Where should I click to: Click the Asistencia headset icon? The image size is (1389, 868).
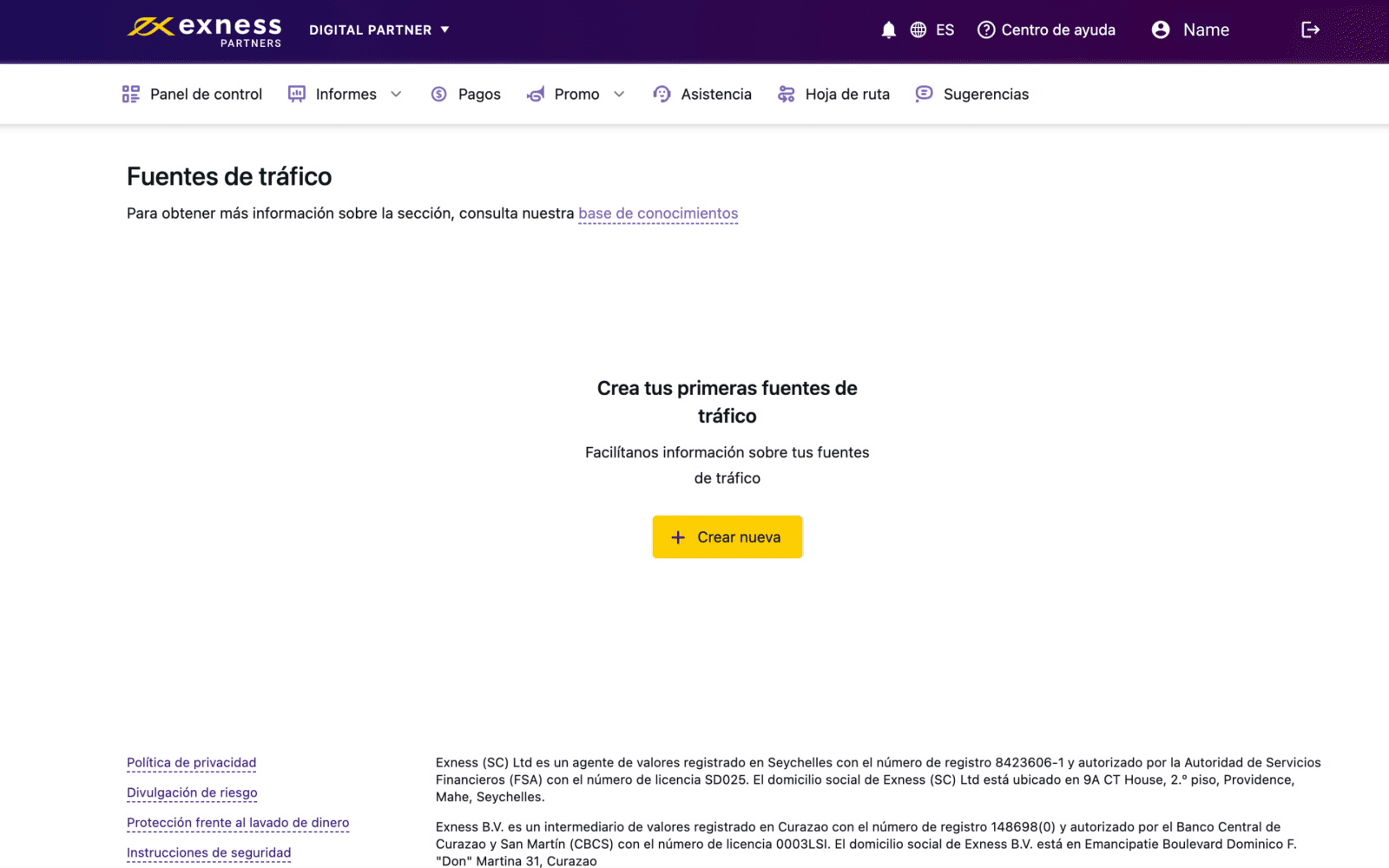(x=662, y=94)
